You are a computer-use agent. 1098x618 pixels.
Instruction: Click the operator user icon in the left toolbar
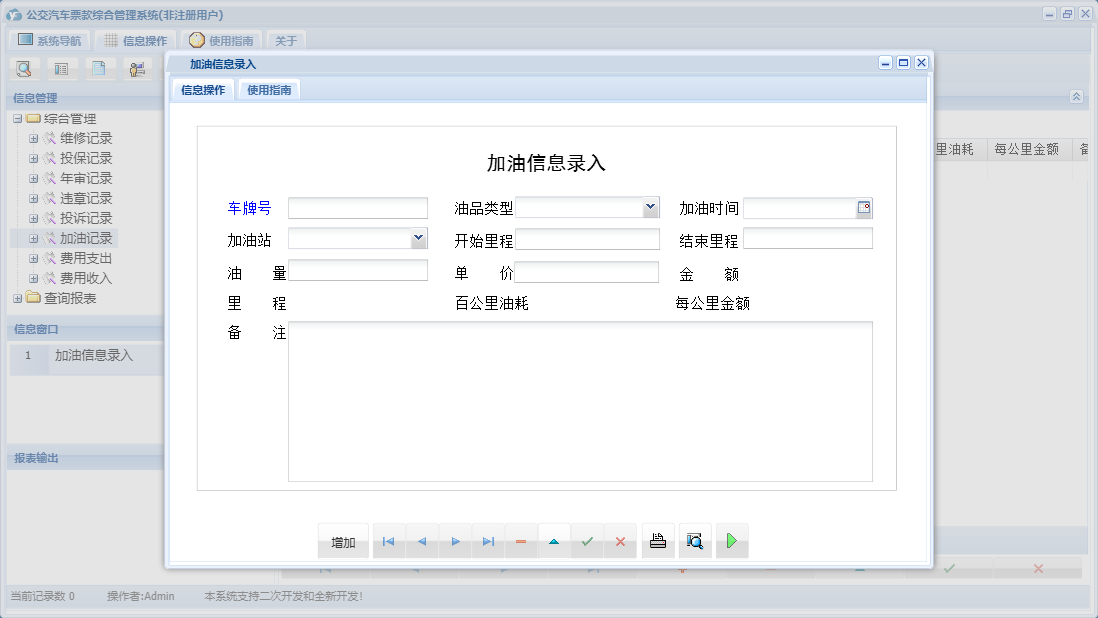(x=137, y=68)
